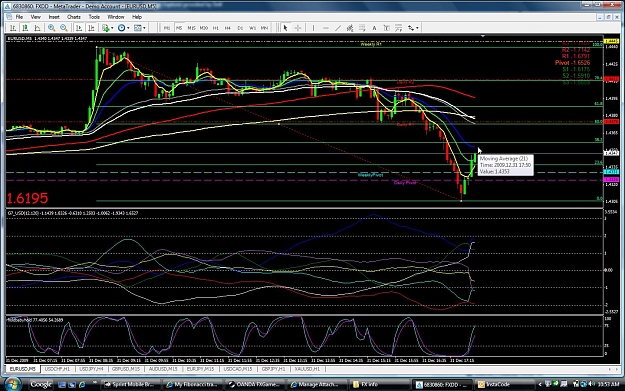
Task: Switch to the H4 timeframe
Action: [x=228, y=28]
